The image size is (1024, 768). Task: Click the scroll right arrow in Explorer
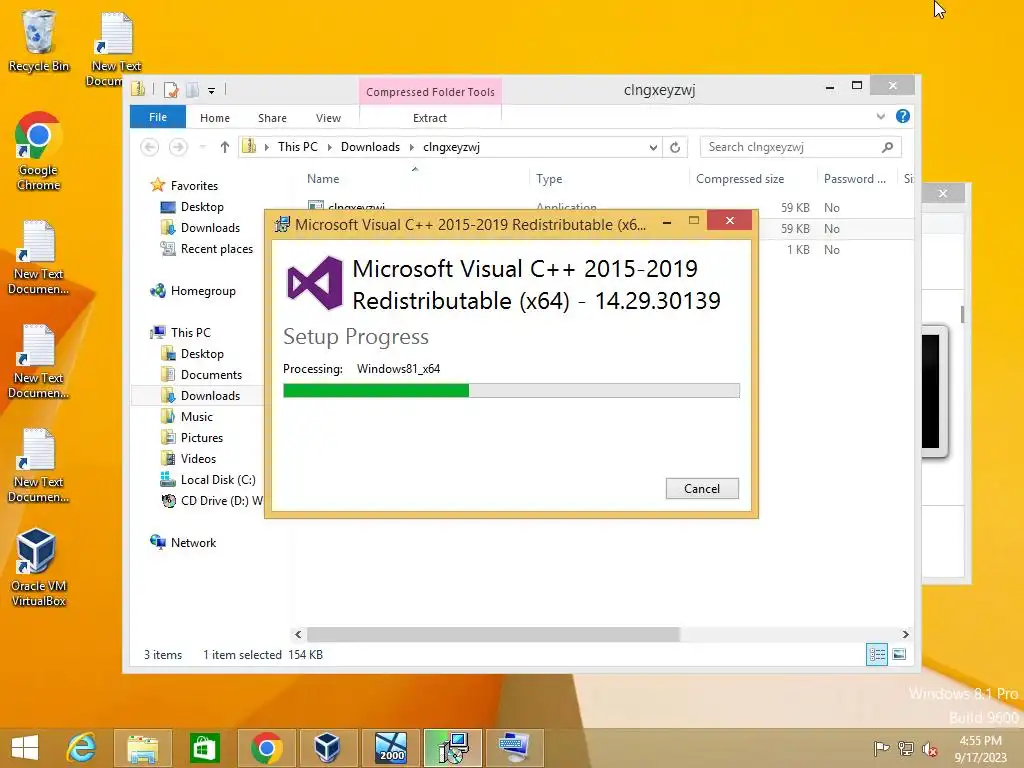[905, 634]
